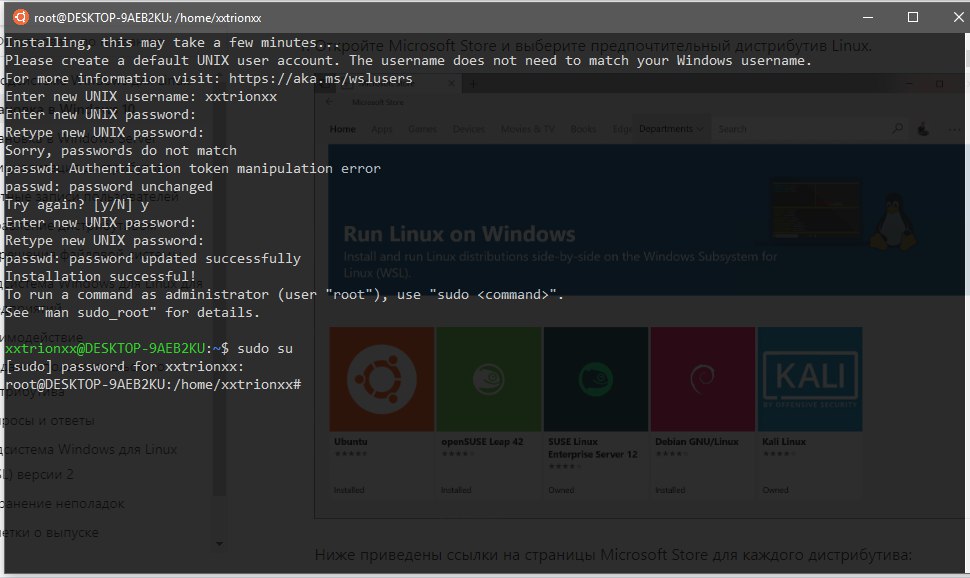Open Apps tab in Microsoft Store

click(x=382, y=129)
